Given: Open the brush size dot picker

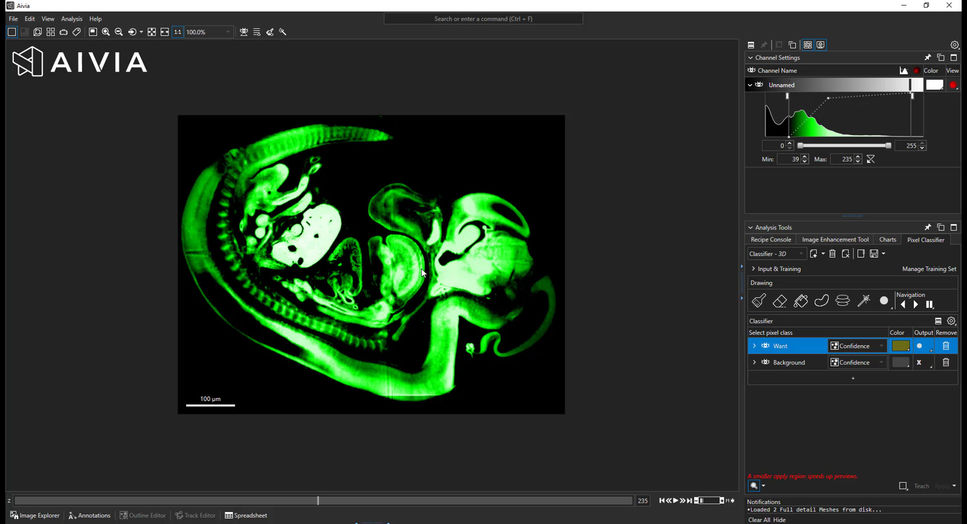Looking at the screenshot, I should coord(884,301).
